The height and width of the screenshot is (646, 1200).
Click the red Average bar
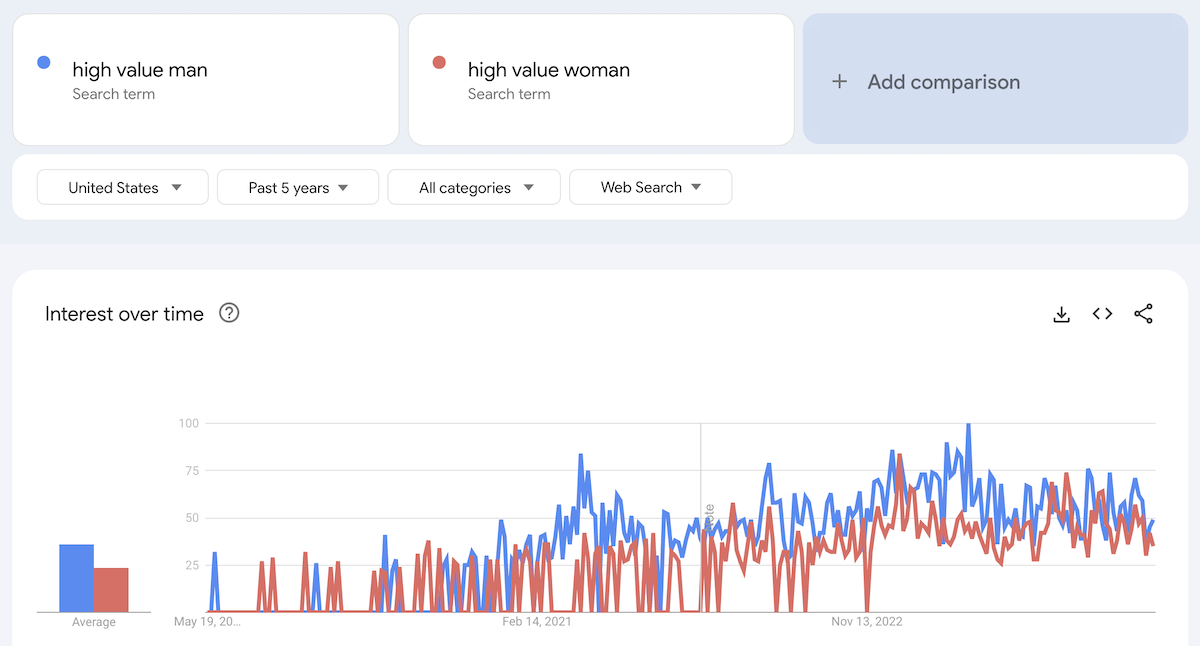[x=111, y=590]
